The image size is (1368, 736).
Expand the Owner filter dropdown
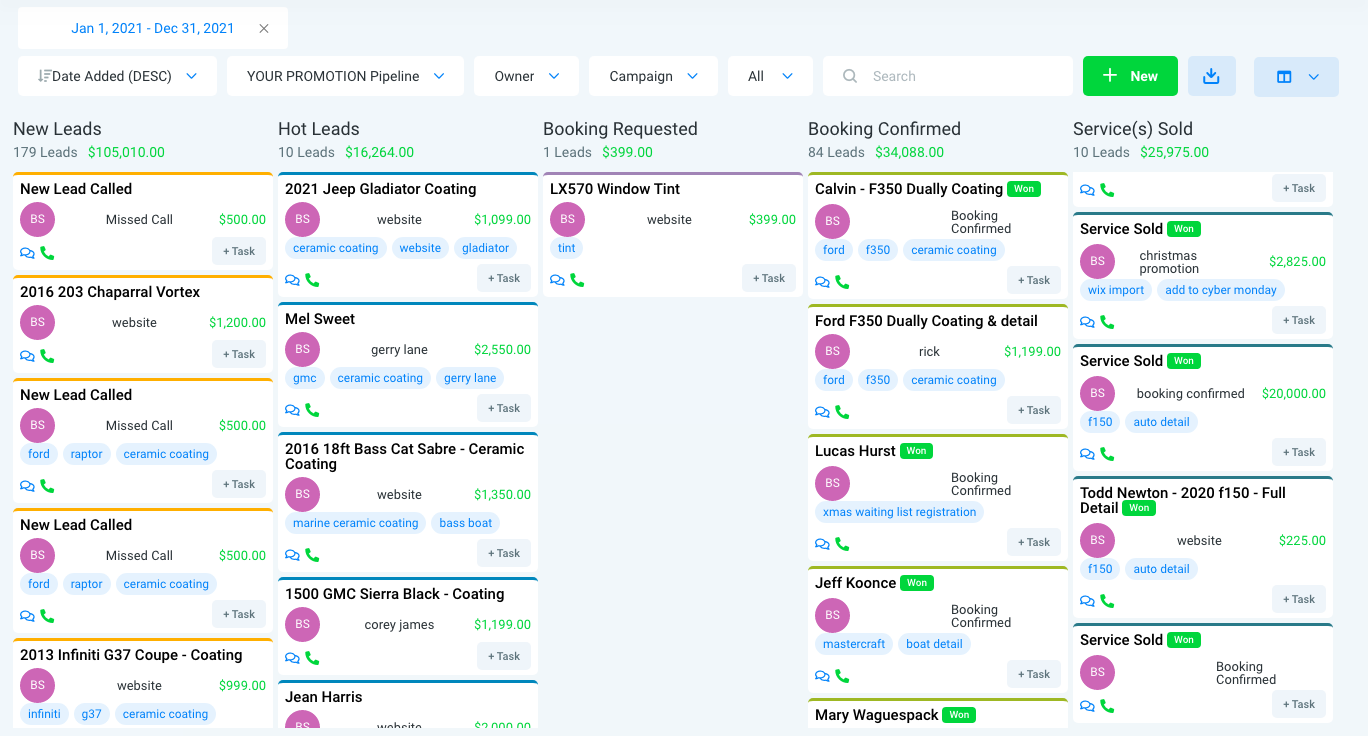click(526, 76)
